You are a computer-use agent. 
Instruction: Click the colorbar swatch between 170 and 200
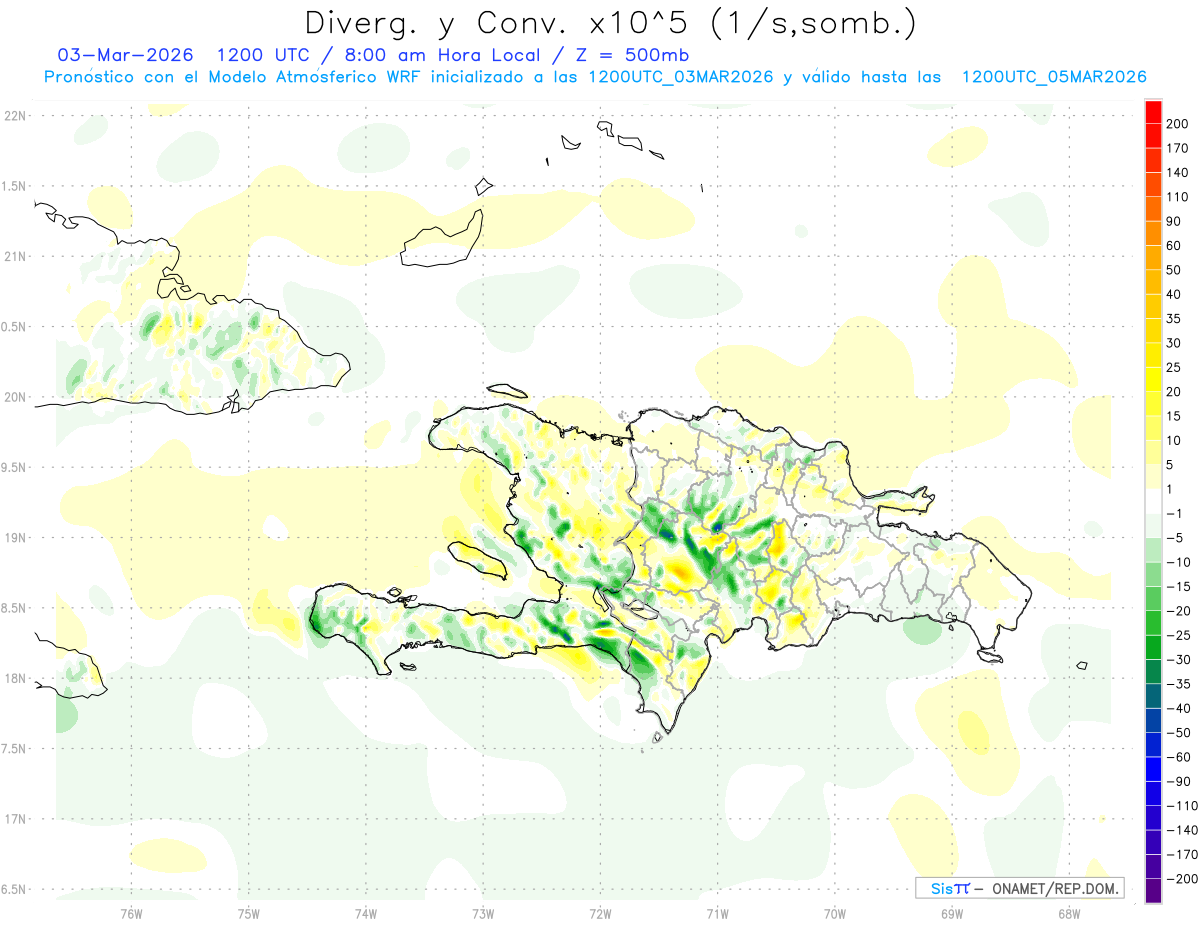tap(1154, 136)
